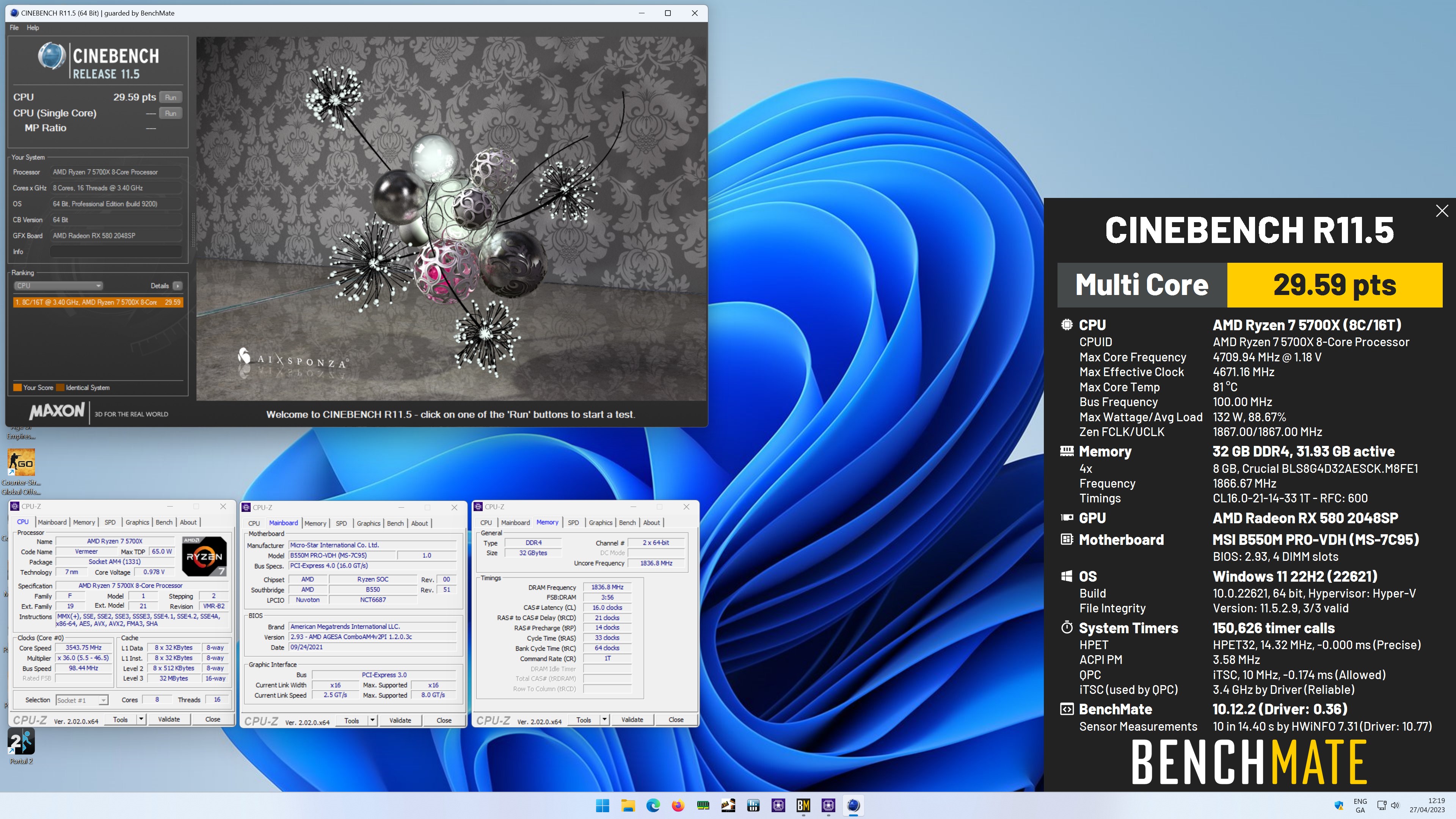Viewport: 1456px width, 819px height.
Task: Switch to About tab in CPU-Z Mainboard window
Action: coord(419,523)
